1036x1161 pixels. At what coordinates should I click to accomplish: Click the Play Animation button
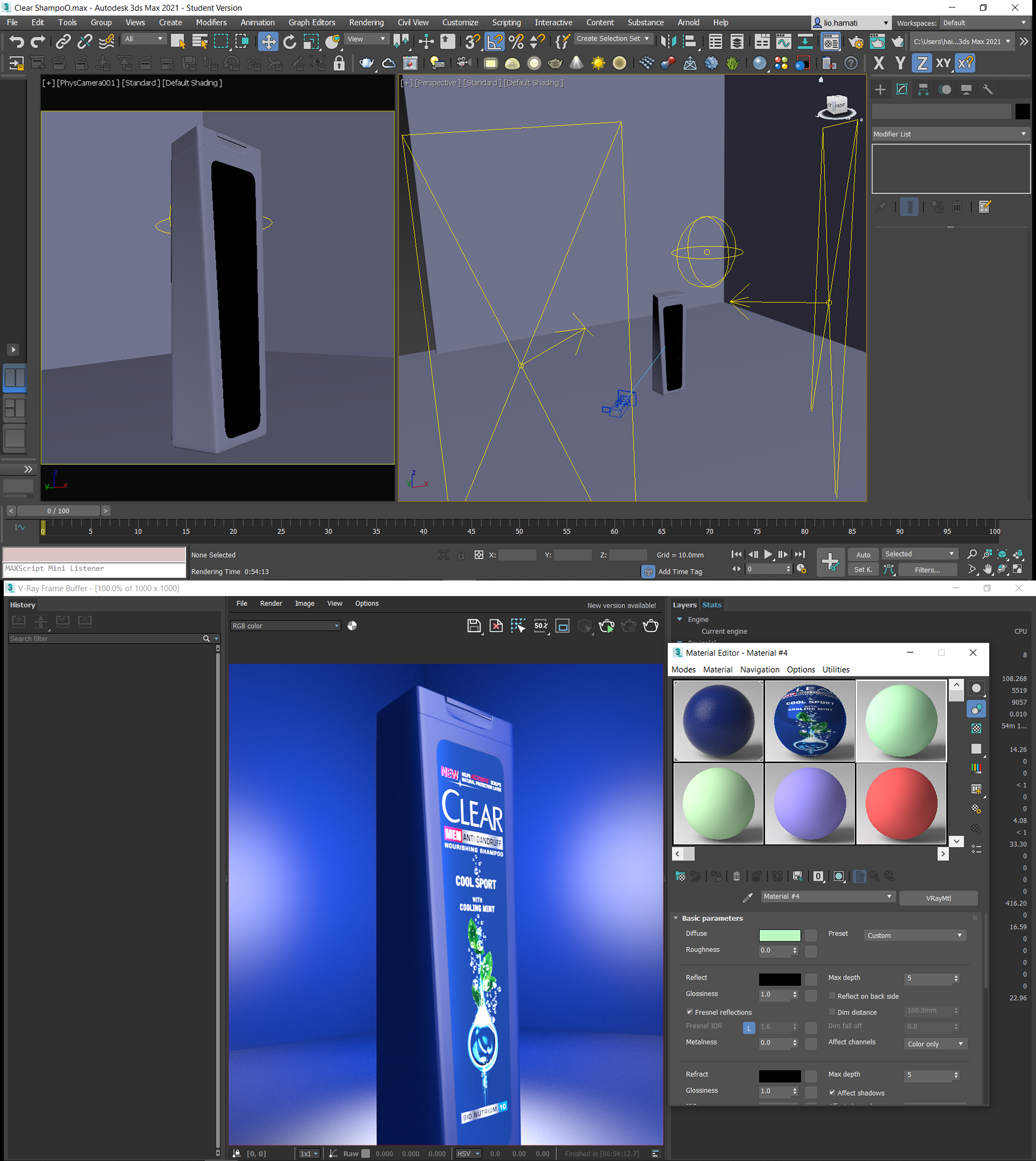(x=768, y=554)
